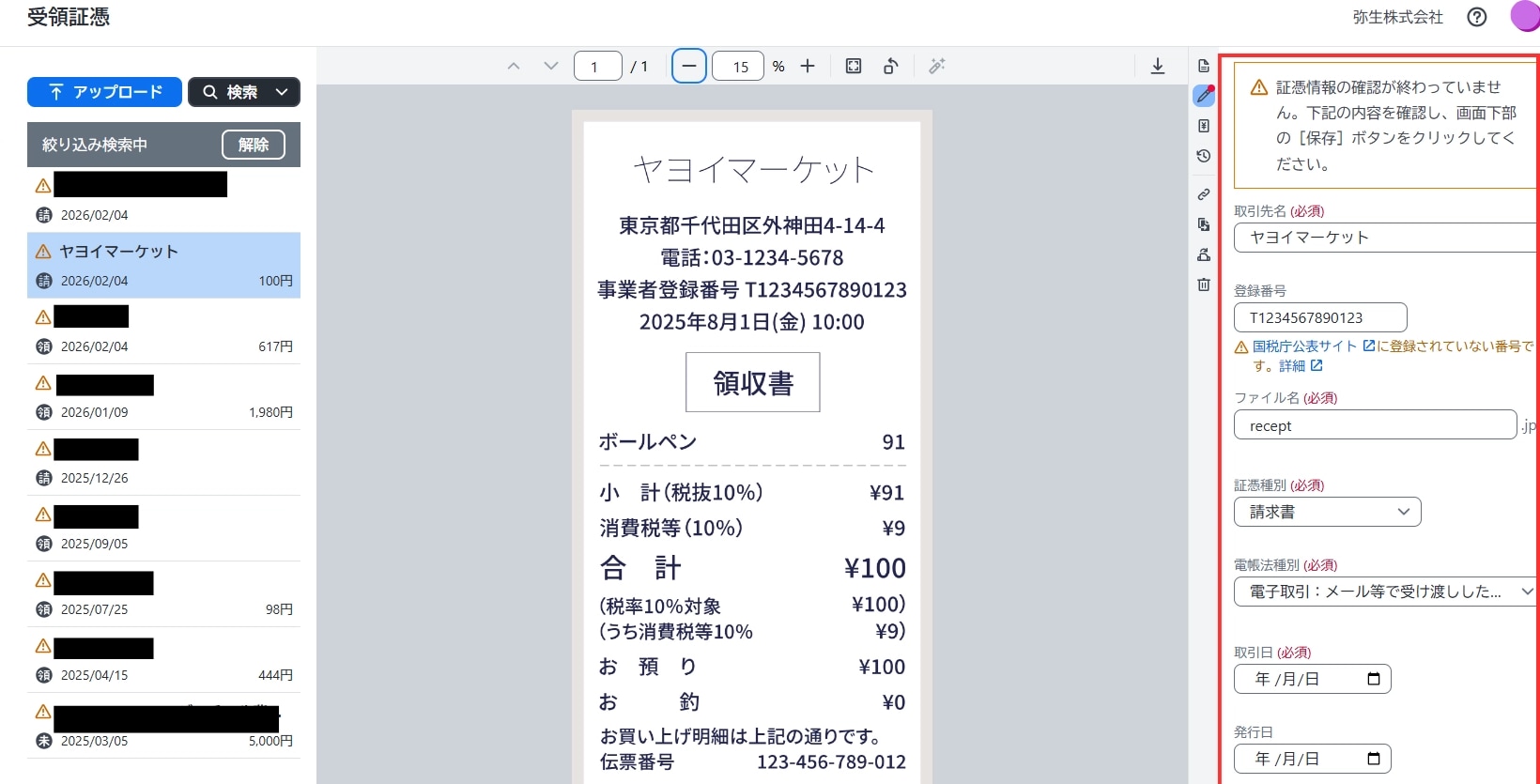Viewport: 1540px width, 784px height.
Task: Open the document details panel icon
Action: (1204, 66)
